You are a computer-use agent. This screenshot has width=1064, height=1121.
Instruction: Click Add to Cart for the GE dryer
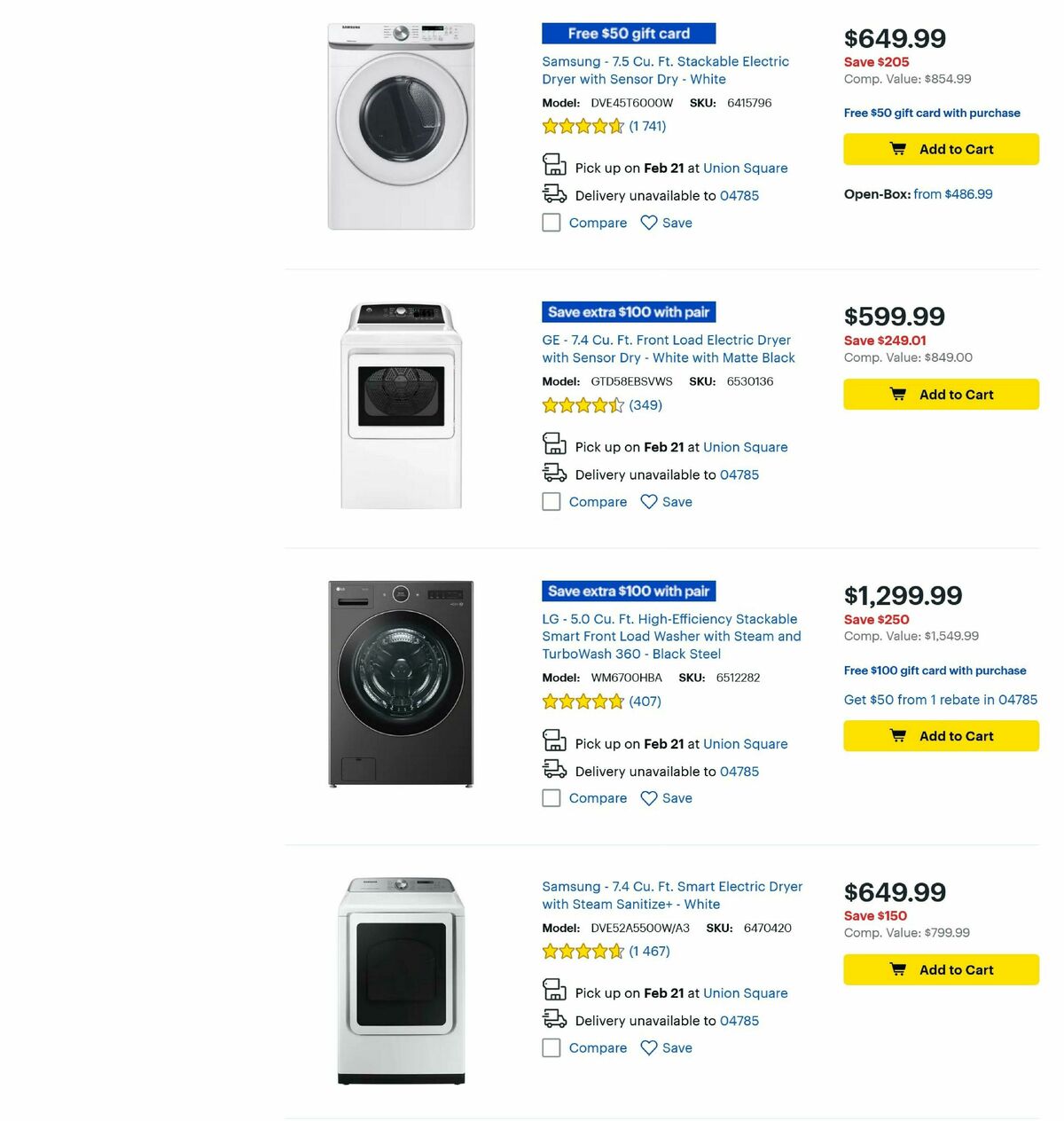pos(941,394)
